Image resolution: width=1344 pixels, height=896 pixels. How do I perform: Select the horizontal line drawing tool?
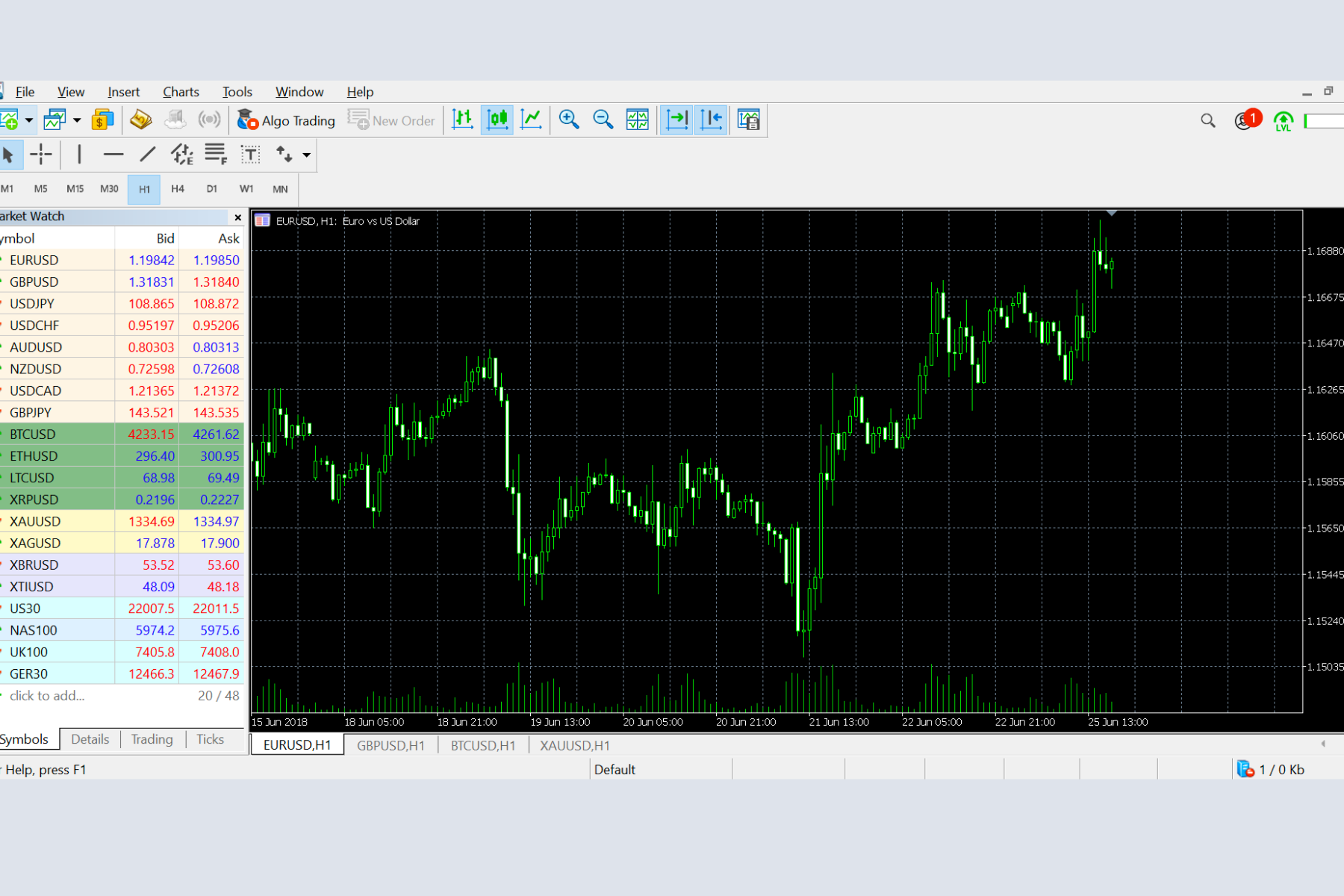point(113,155)
